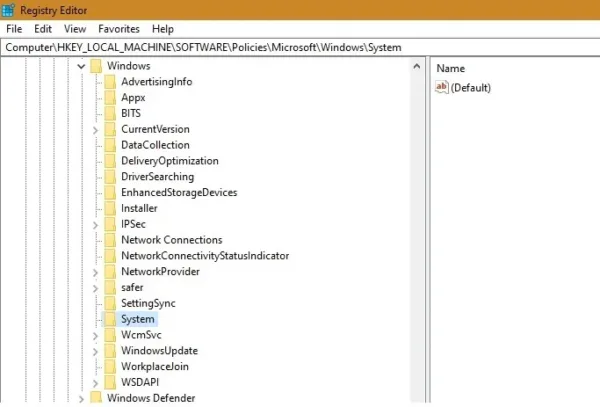
Task: Click the safer folder icon
Action: [110, 287]
